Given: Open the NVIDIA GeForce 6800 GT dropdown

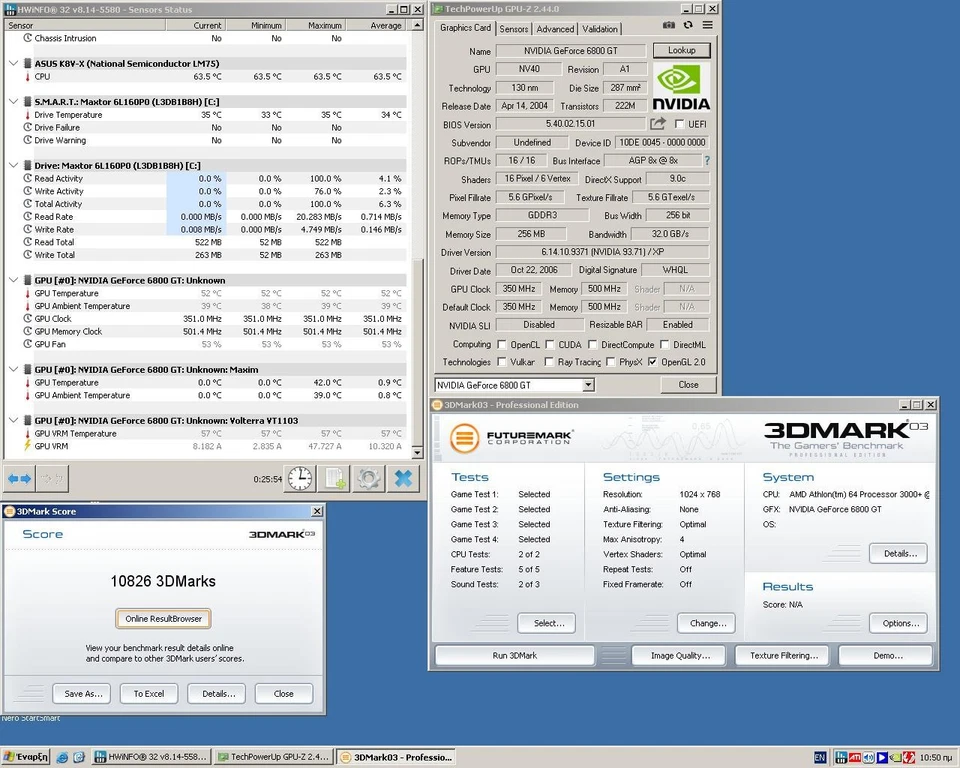Looking at the screenshot, I should [588, 385].
